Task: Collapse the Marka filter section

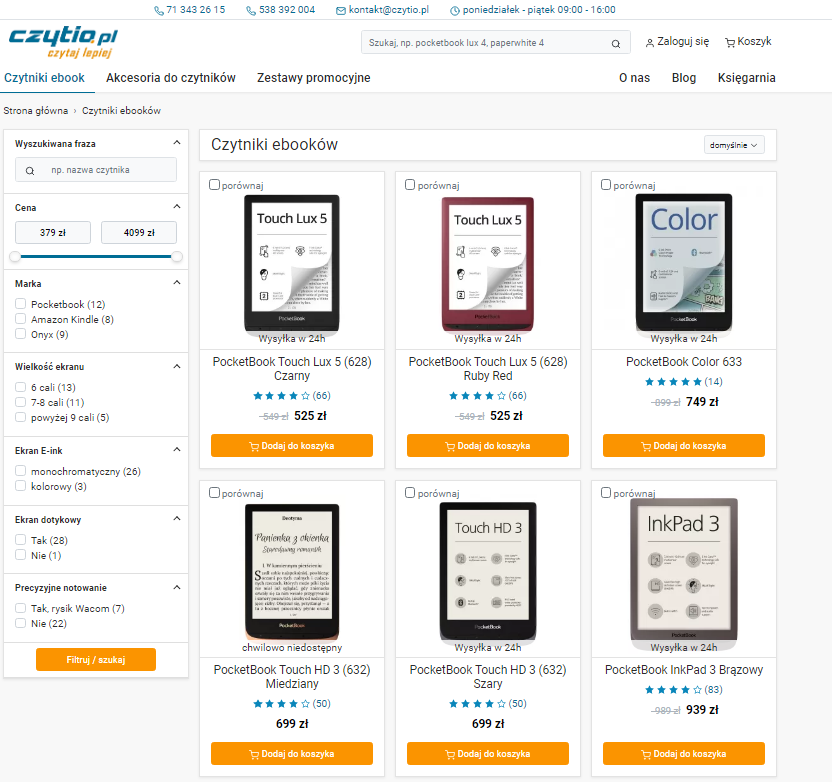Action: coord(177,282)
